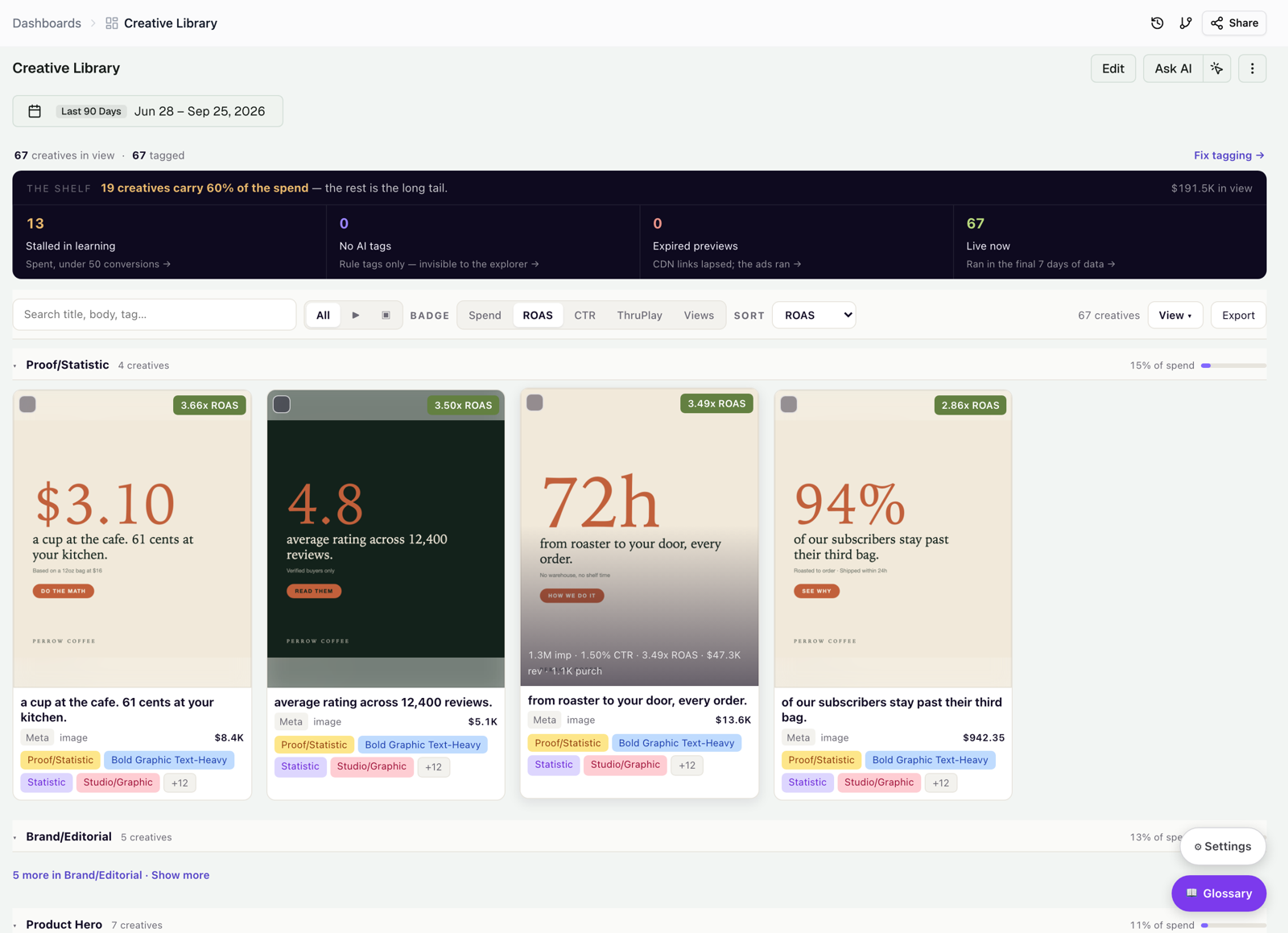
Task: Click the Share button
Action: click(1233, 23)
